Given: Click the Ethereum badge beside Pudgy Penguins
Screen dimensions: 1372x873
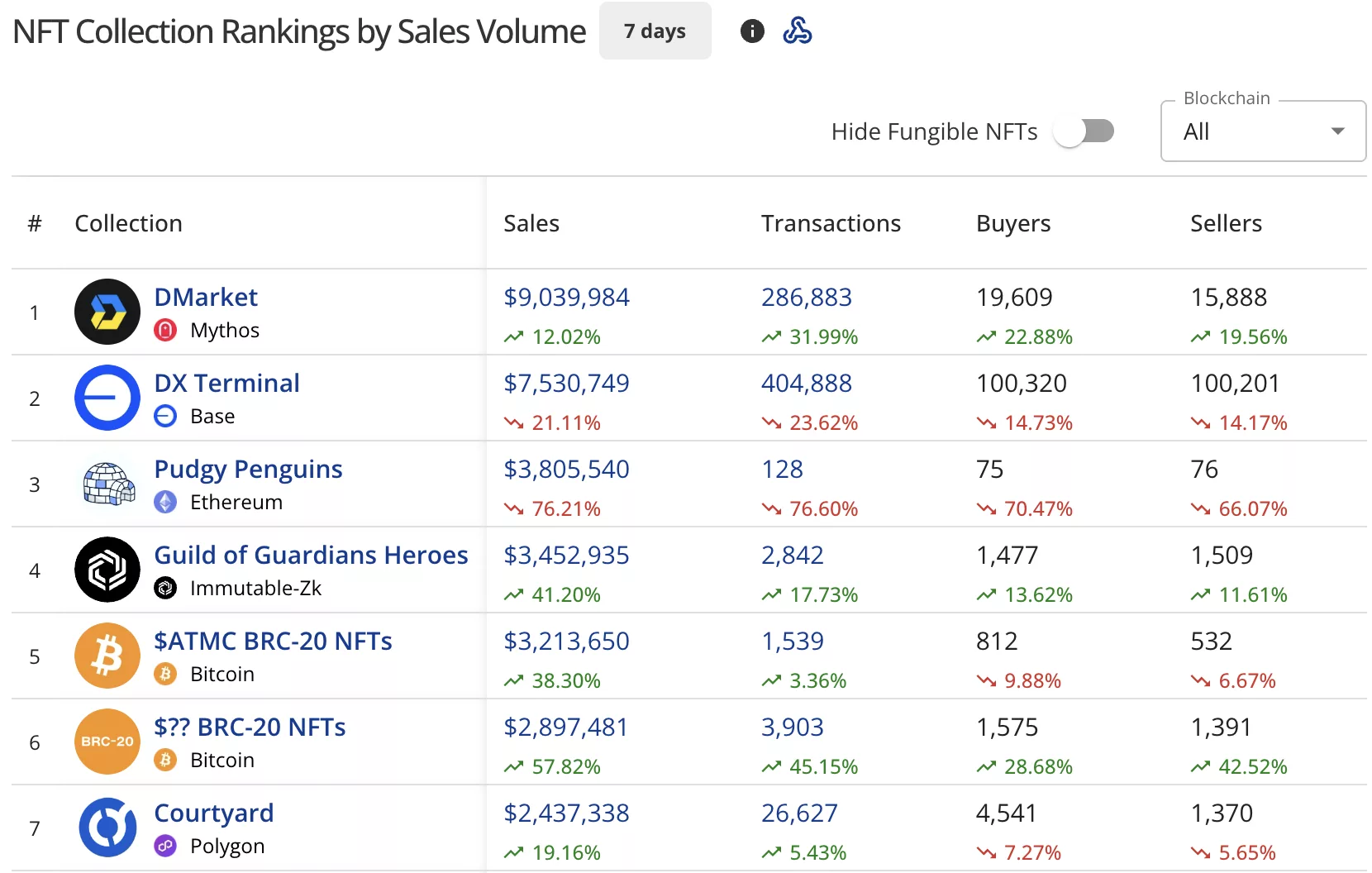Looking at the screenshot, I should click(x=165, y=502).
